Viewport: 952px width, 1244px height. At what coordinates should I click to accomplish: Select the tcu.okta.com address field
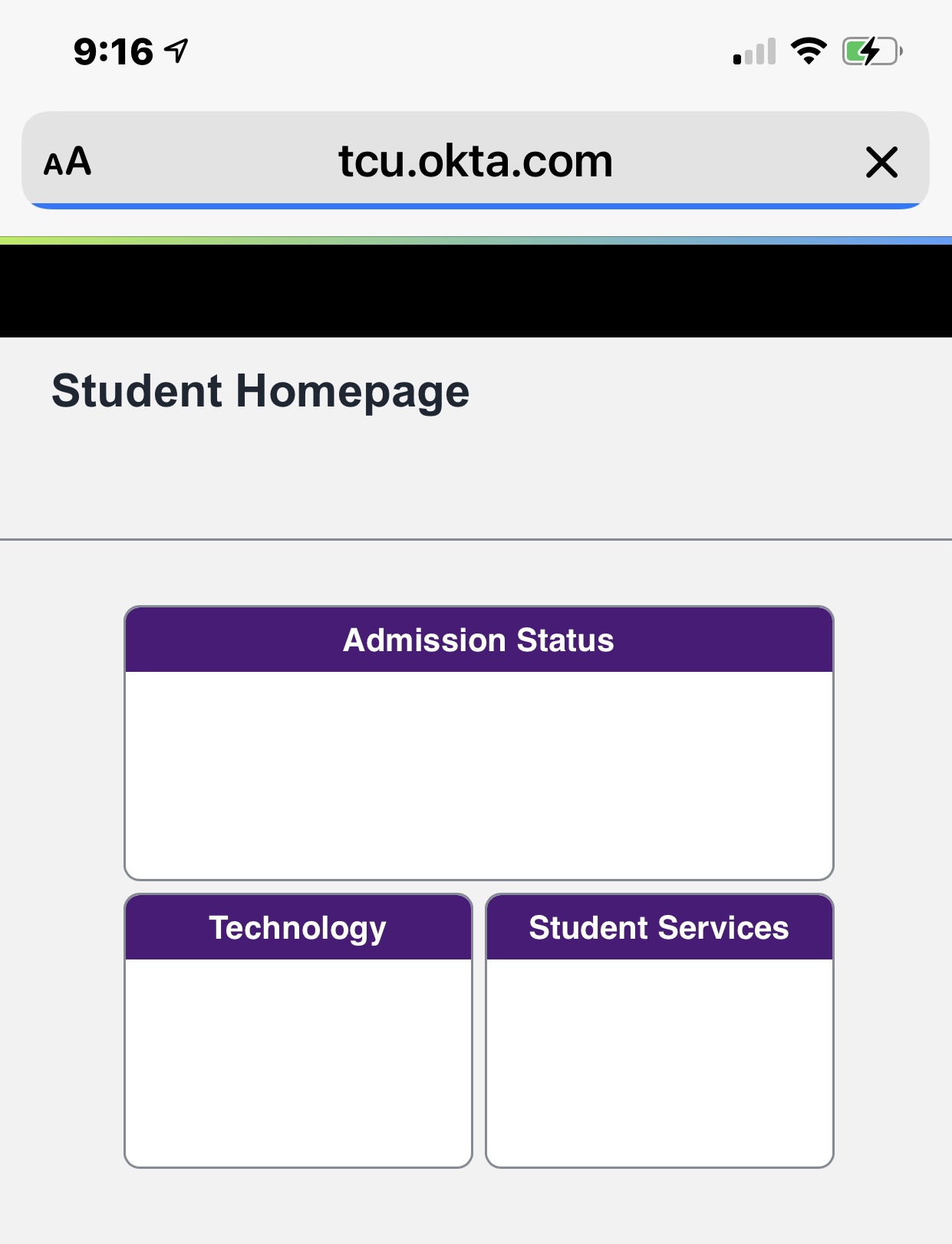476,161
